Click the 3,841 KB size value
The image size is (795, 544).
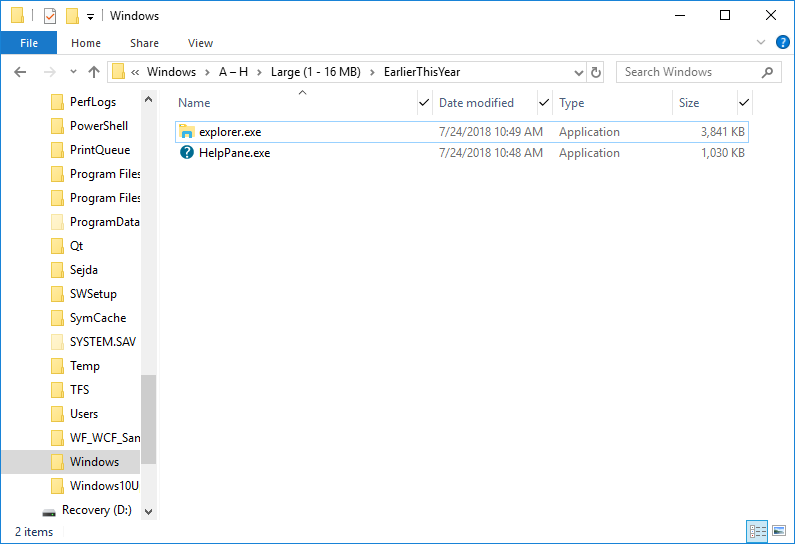point(722,132)
